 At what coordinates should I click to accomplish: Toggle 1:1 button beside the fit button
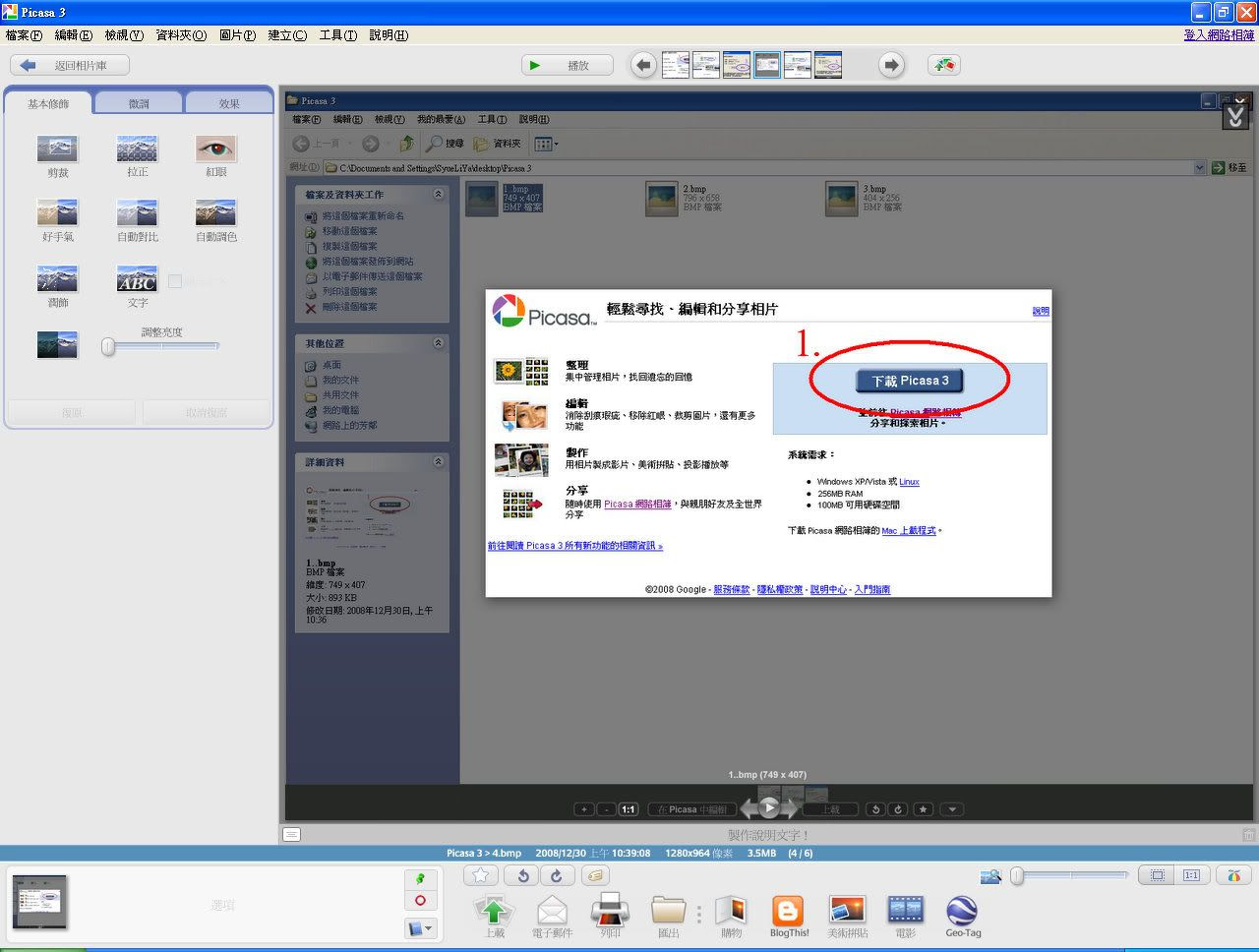click(1191, 875)
